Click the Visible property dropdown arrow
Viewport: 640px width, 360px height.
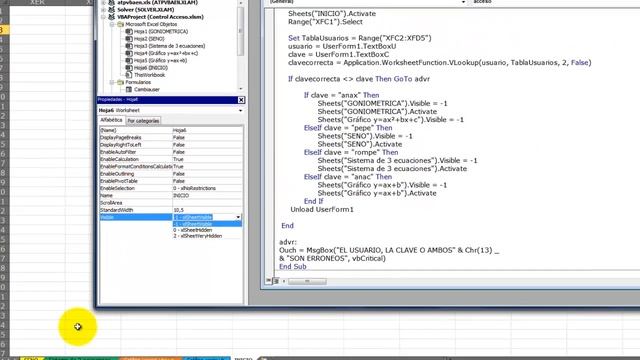[238, 217]
